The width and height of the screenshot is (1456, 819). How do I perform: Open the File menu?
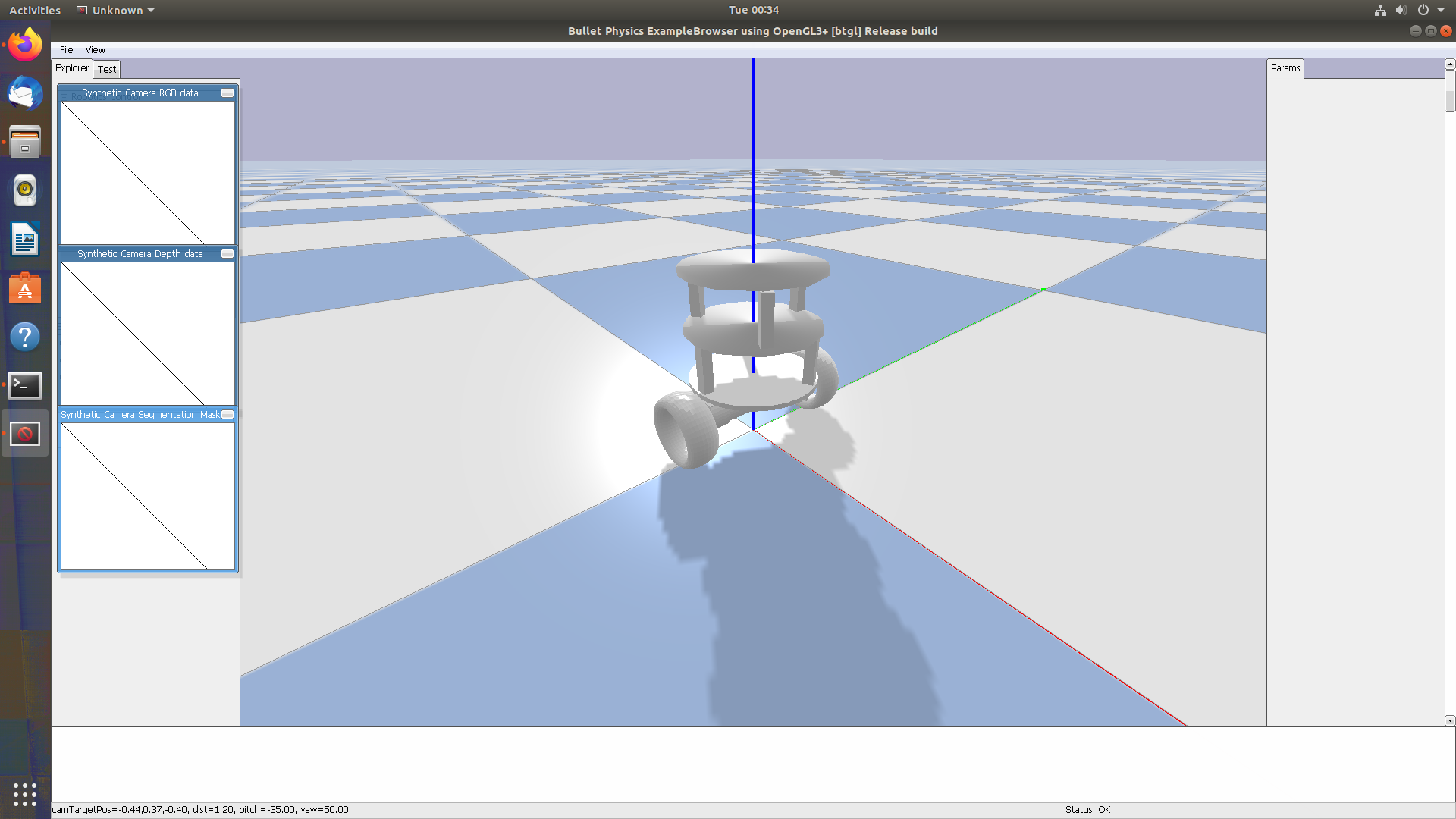point(67,50)
